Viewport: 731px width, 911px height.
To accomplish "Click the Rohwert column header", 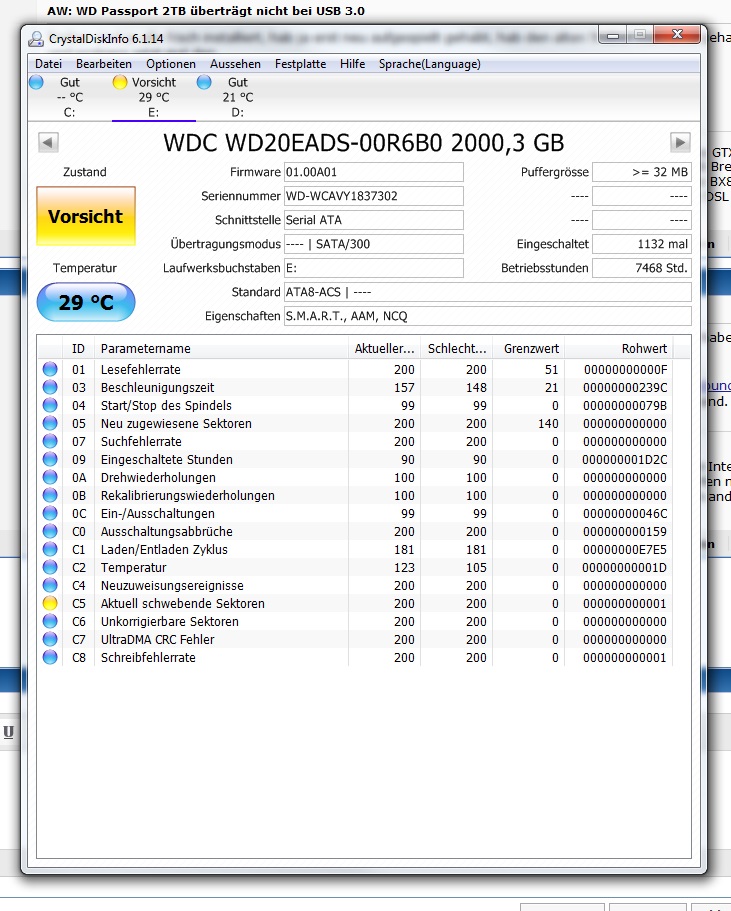I will click(619, 349).
